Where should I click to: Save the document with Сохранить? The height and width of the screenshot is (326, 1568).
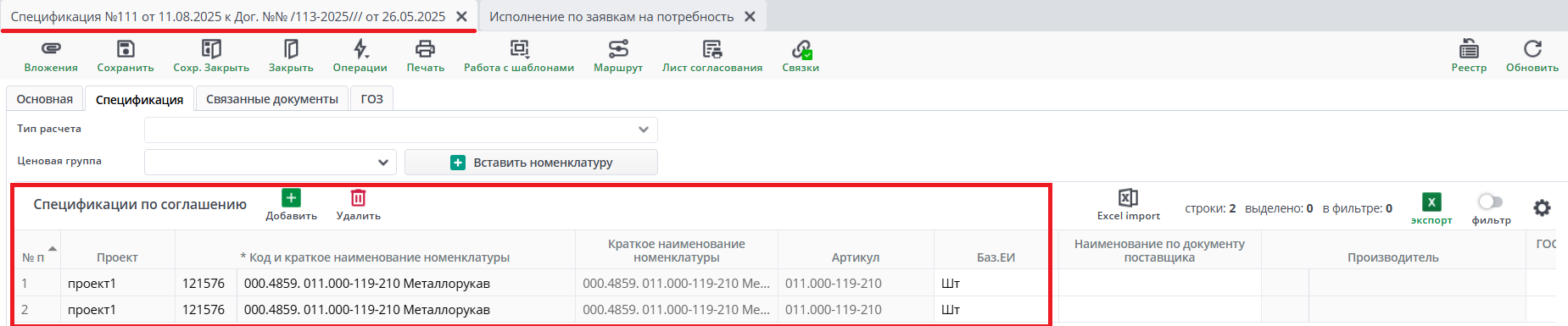(126, 56)
